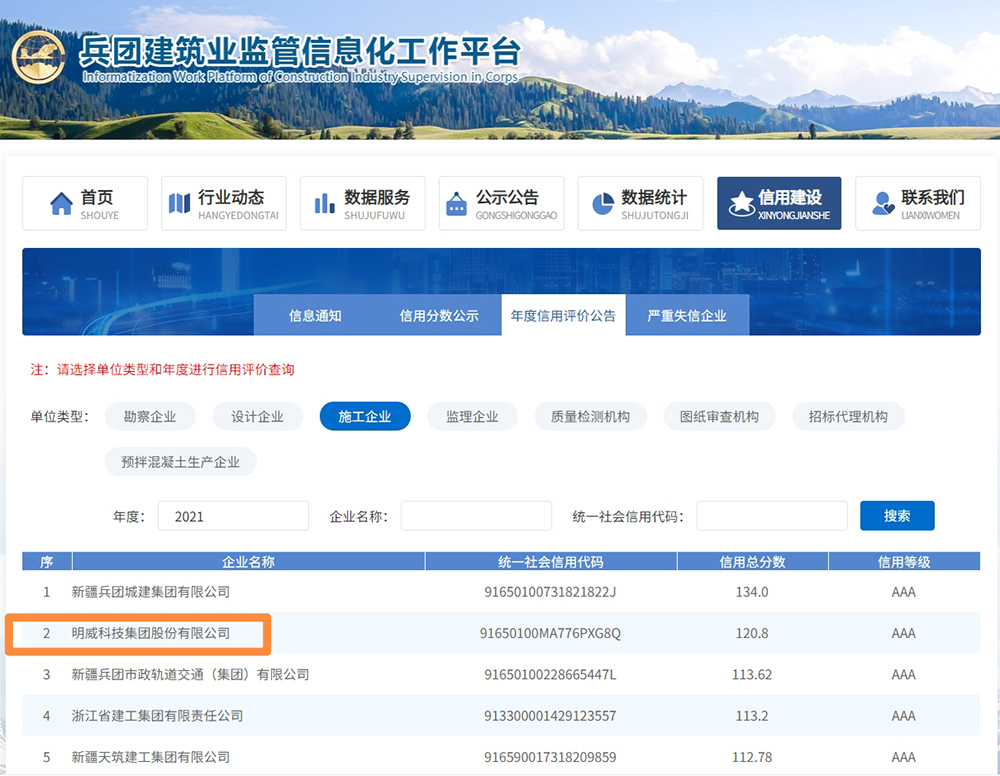Click the 企业名称 input field
The height and width of the screenshot is (776, 1000).
476,516
